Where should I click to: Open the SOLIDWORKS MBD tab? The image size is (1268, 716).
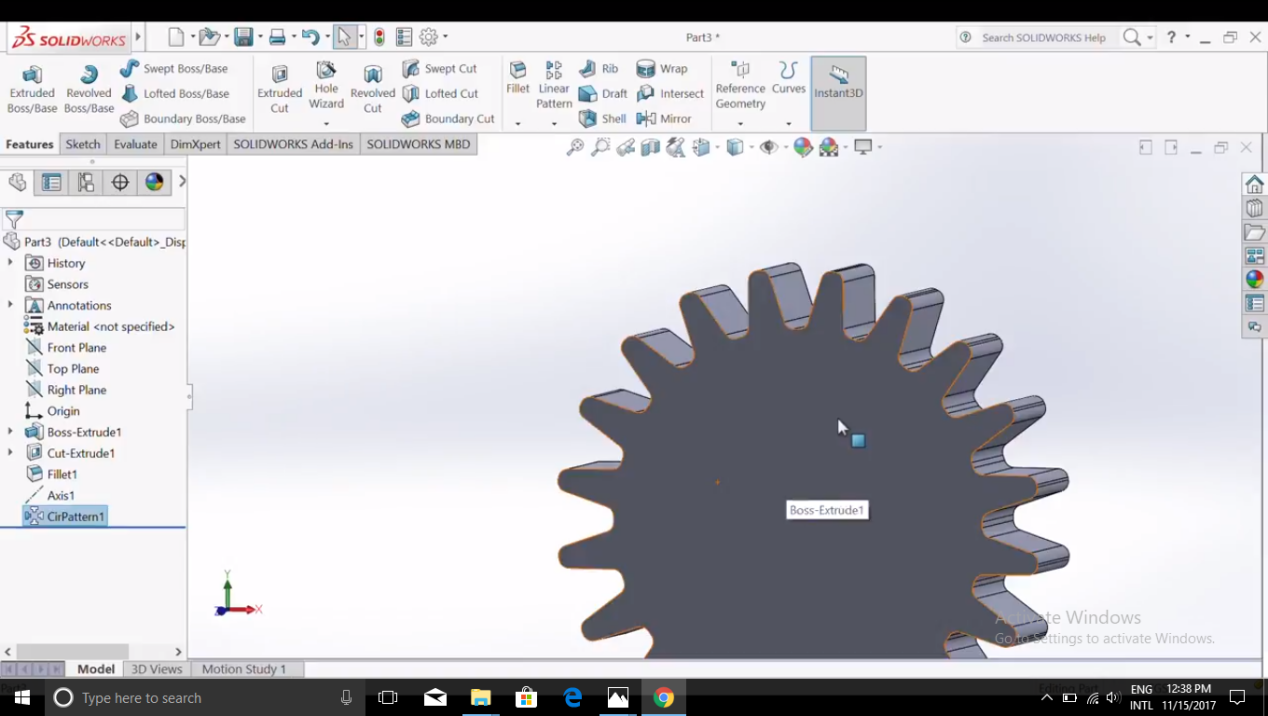point(418,144)
